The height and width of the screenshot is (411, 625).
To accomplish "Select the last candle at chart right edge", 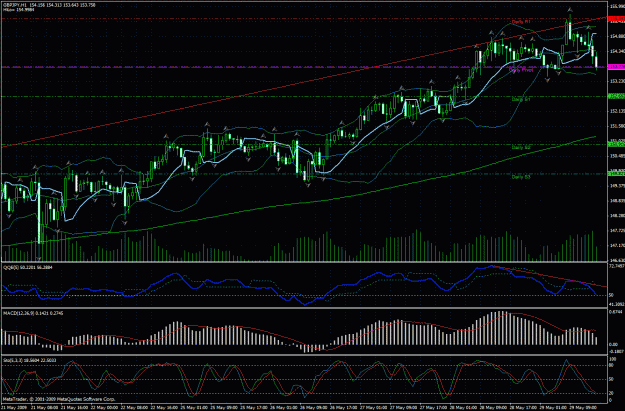I will pos(596,61).
